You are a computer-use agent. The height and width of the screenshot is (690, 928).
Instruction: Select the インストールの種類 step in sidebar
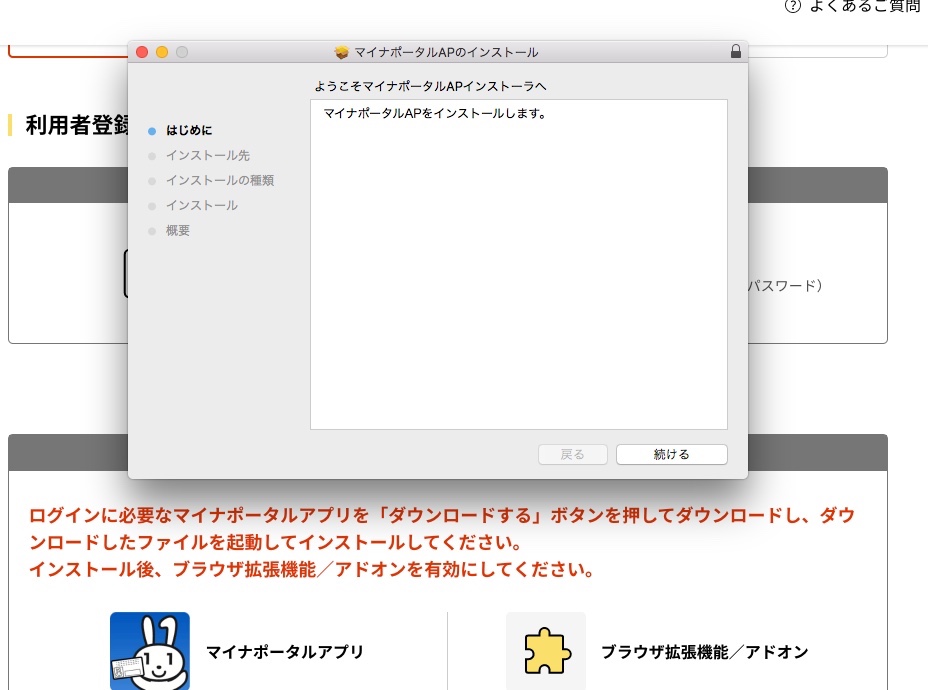220,180
